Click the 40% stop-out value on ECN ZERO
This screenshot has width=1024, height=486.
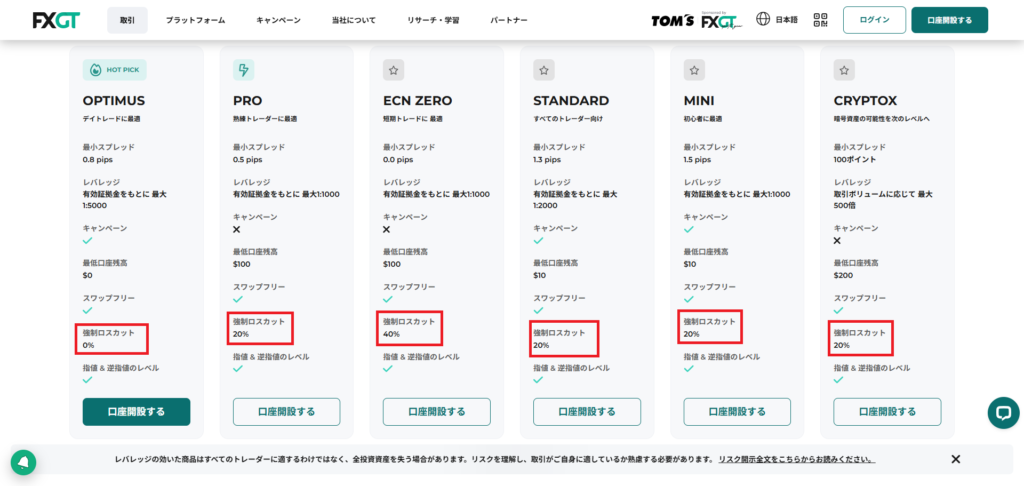click(x=391, y=334)
